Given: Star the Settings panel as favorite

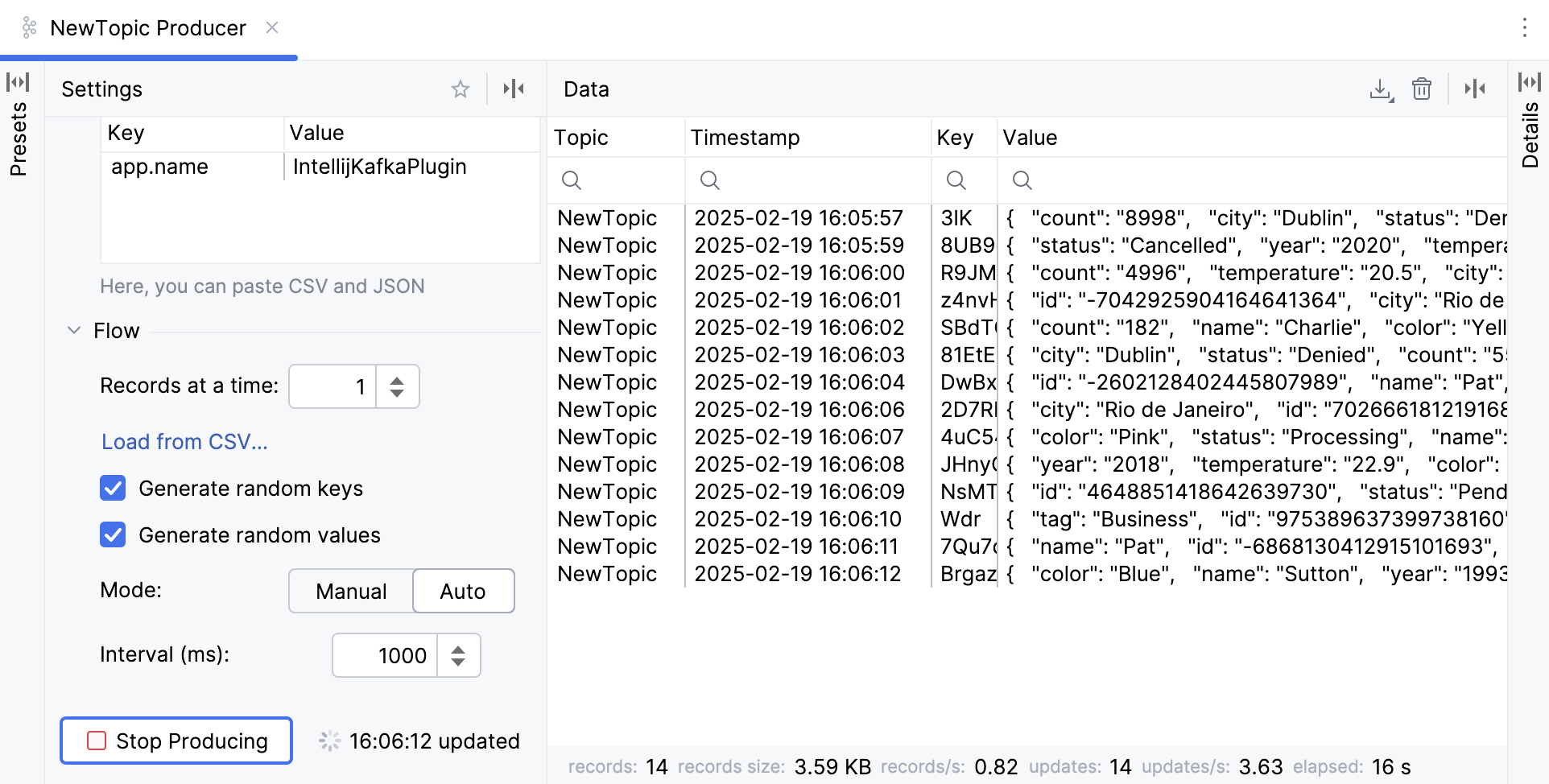Looking at the screenshot, I should click(460, 89).
